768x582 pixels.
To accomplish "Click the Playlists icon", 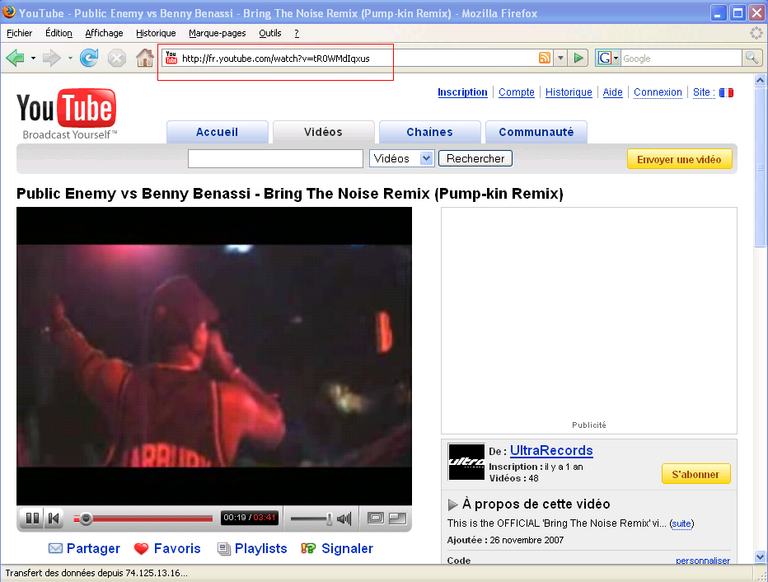I will pyautogui.click(x=224, y=549).
